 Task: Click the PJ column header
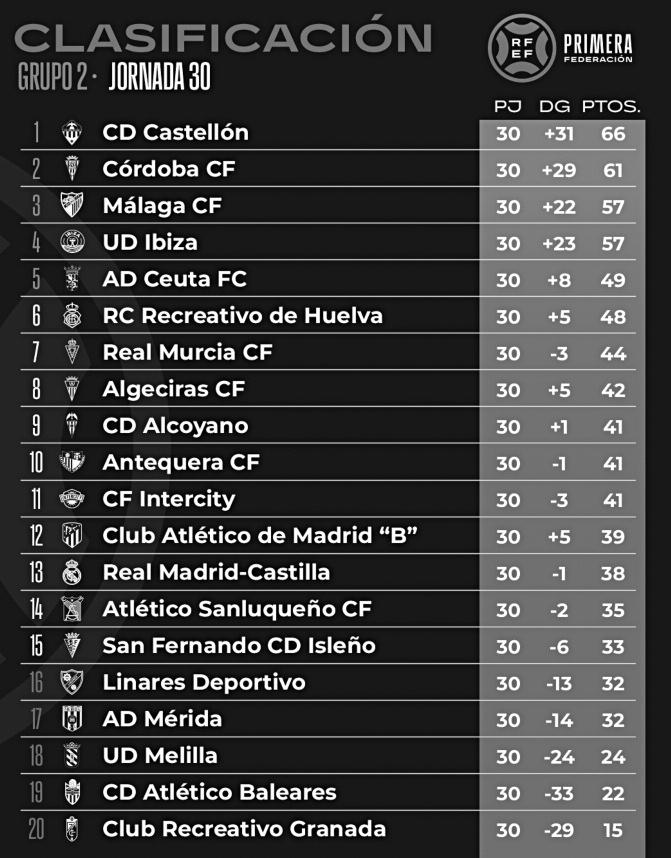click(x=507, y=106)
